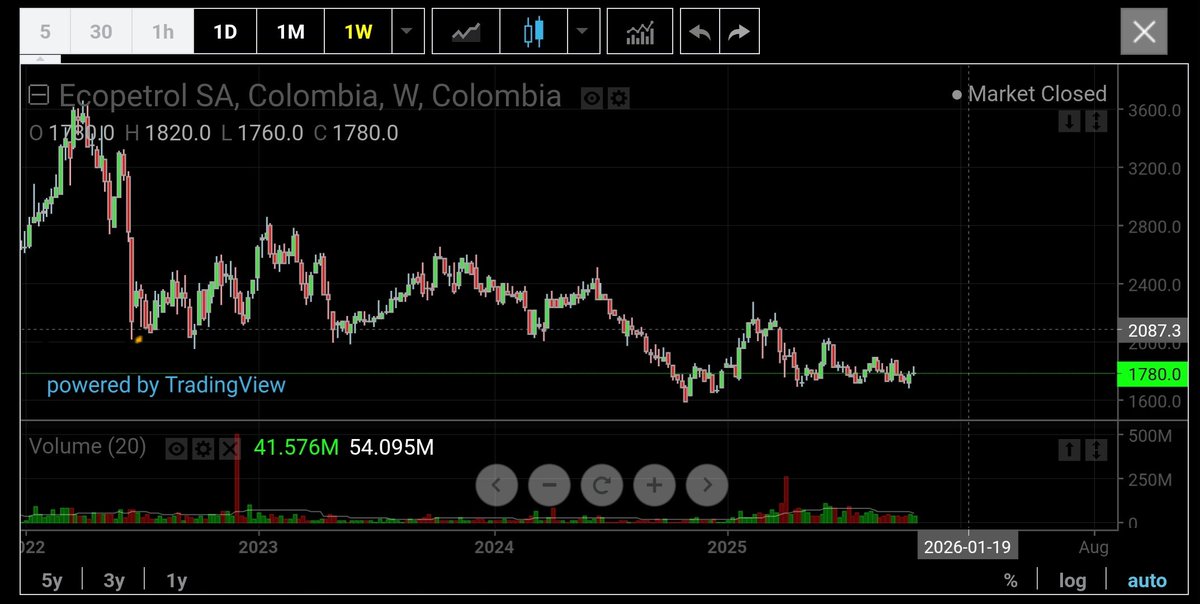
Task: Toggle Ecopetrol series visibility eye
Action: pos(592,97)
